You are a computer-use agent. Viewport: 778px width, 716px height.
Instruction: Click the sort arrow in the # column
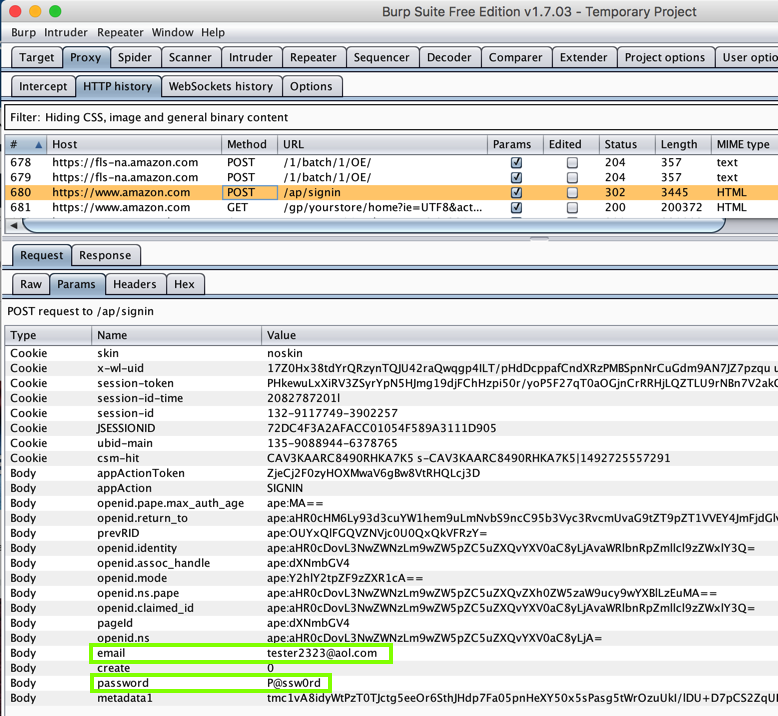click(x=38, y=145)
